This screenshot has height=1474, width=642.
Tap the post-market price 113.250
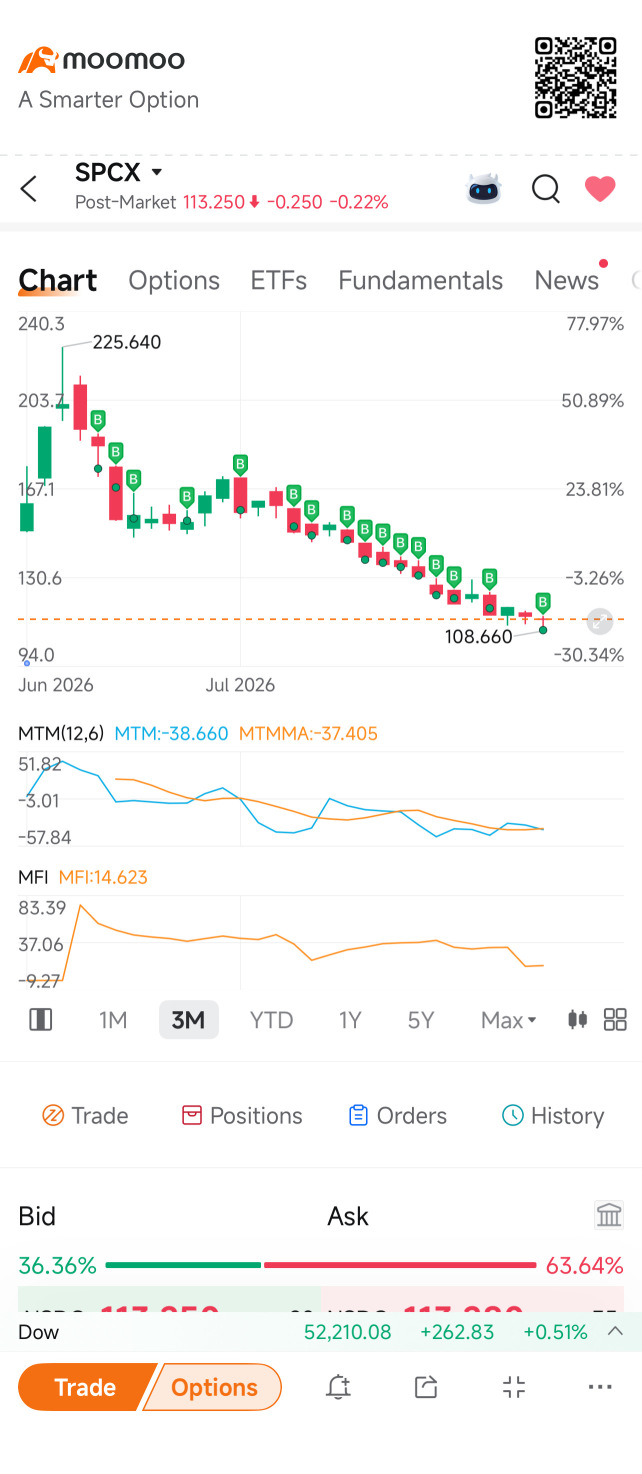click(x=214, y=202)
